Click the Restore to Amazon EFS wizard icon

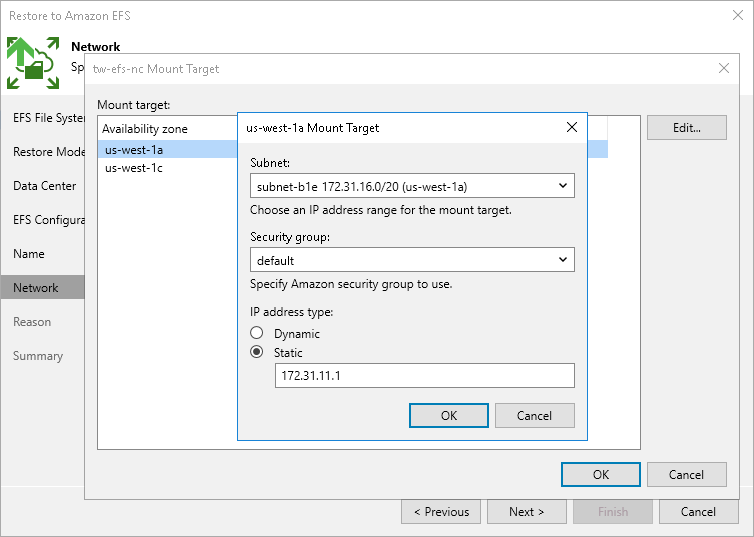click(34, 62)
